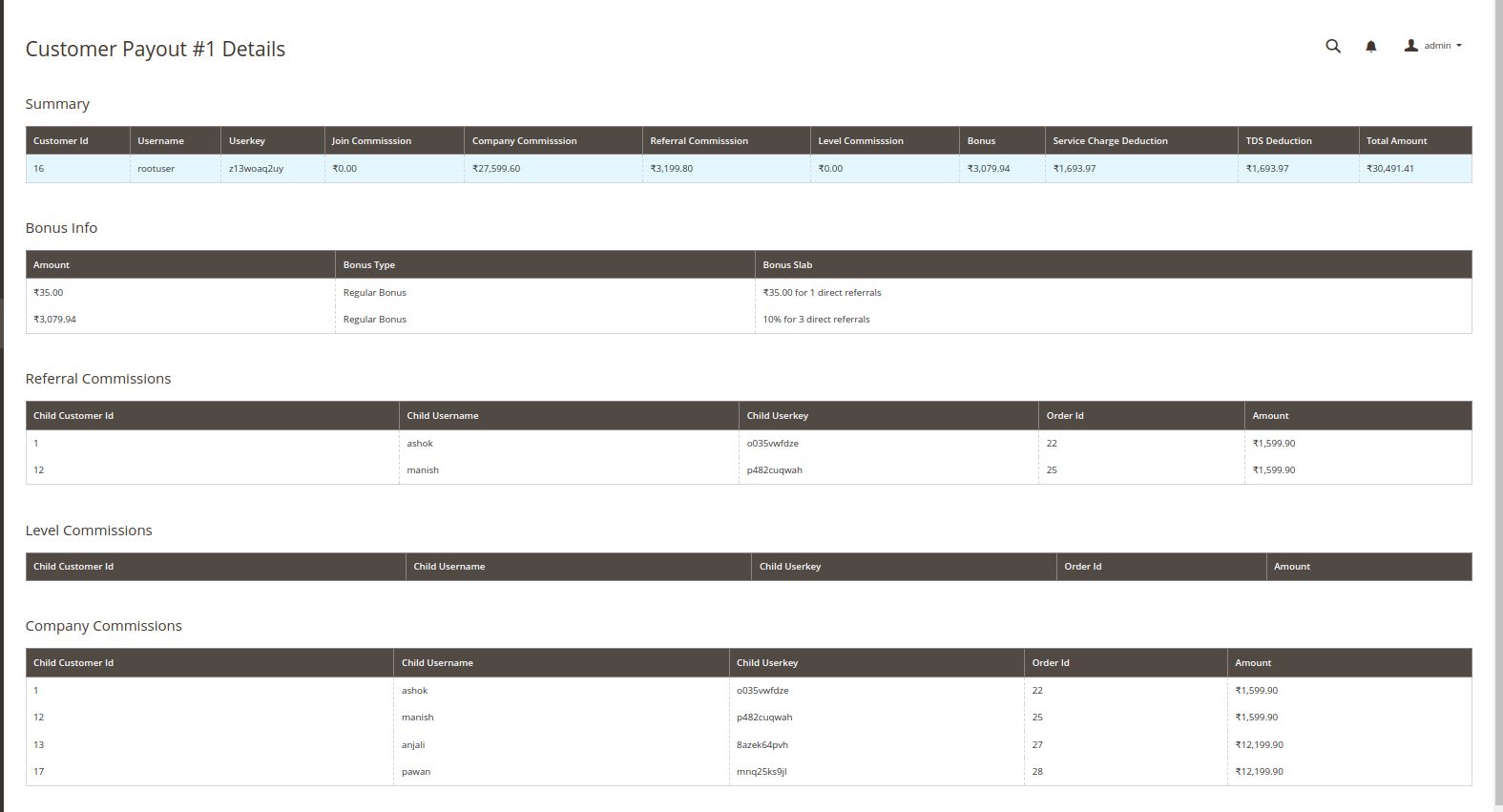1503x812 pixels.
Task: Click the Referral Commissions section heading
Action: click(x=98, y=379)
